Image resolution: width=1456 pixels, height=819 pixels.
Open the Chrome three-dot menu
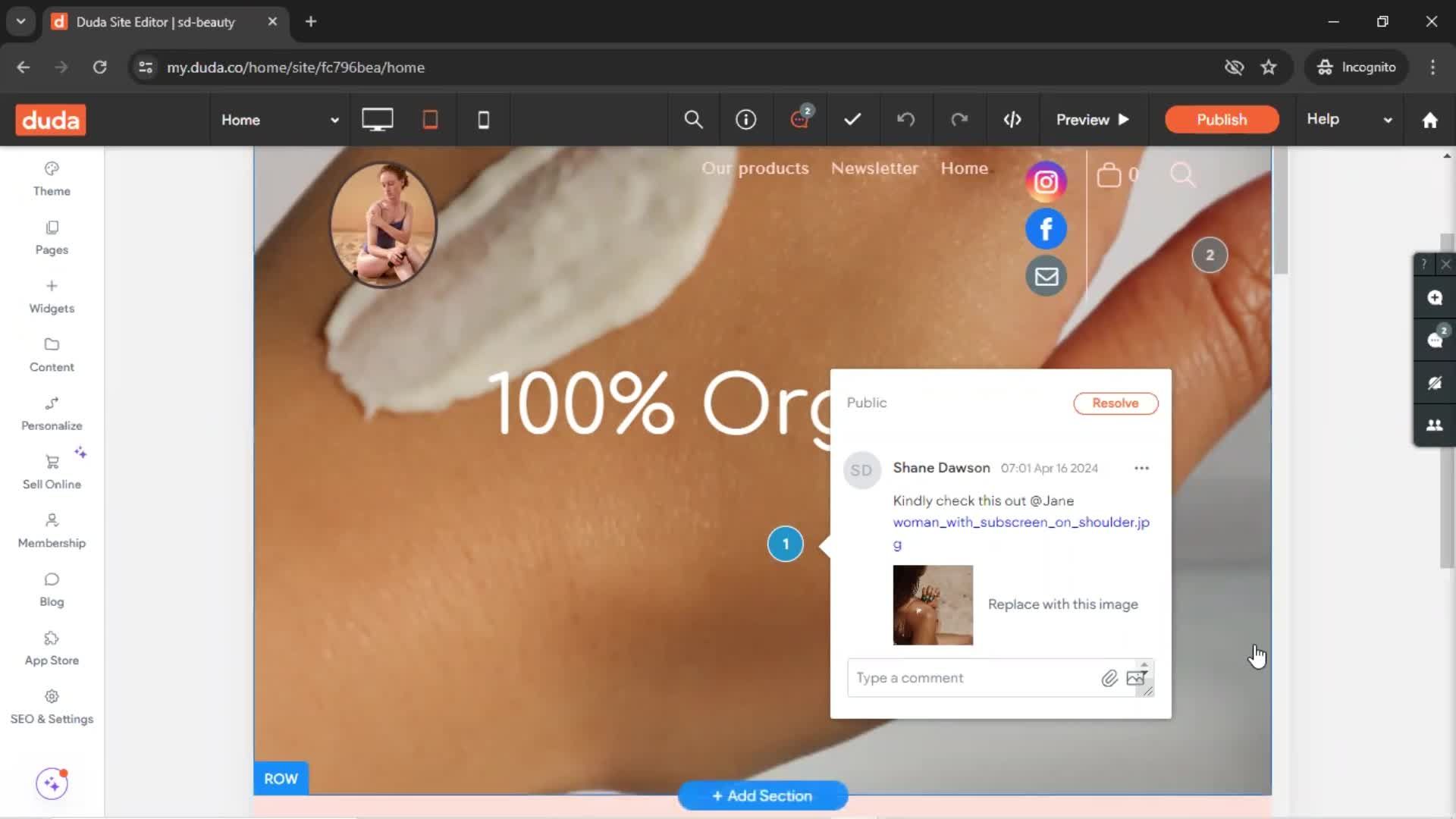pos(1432,67)
